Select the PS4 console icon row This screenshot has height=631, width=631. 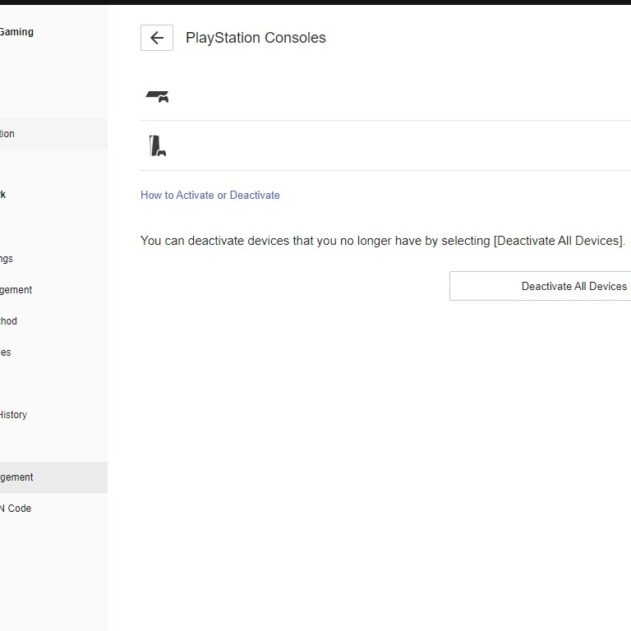click(385, 96)
